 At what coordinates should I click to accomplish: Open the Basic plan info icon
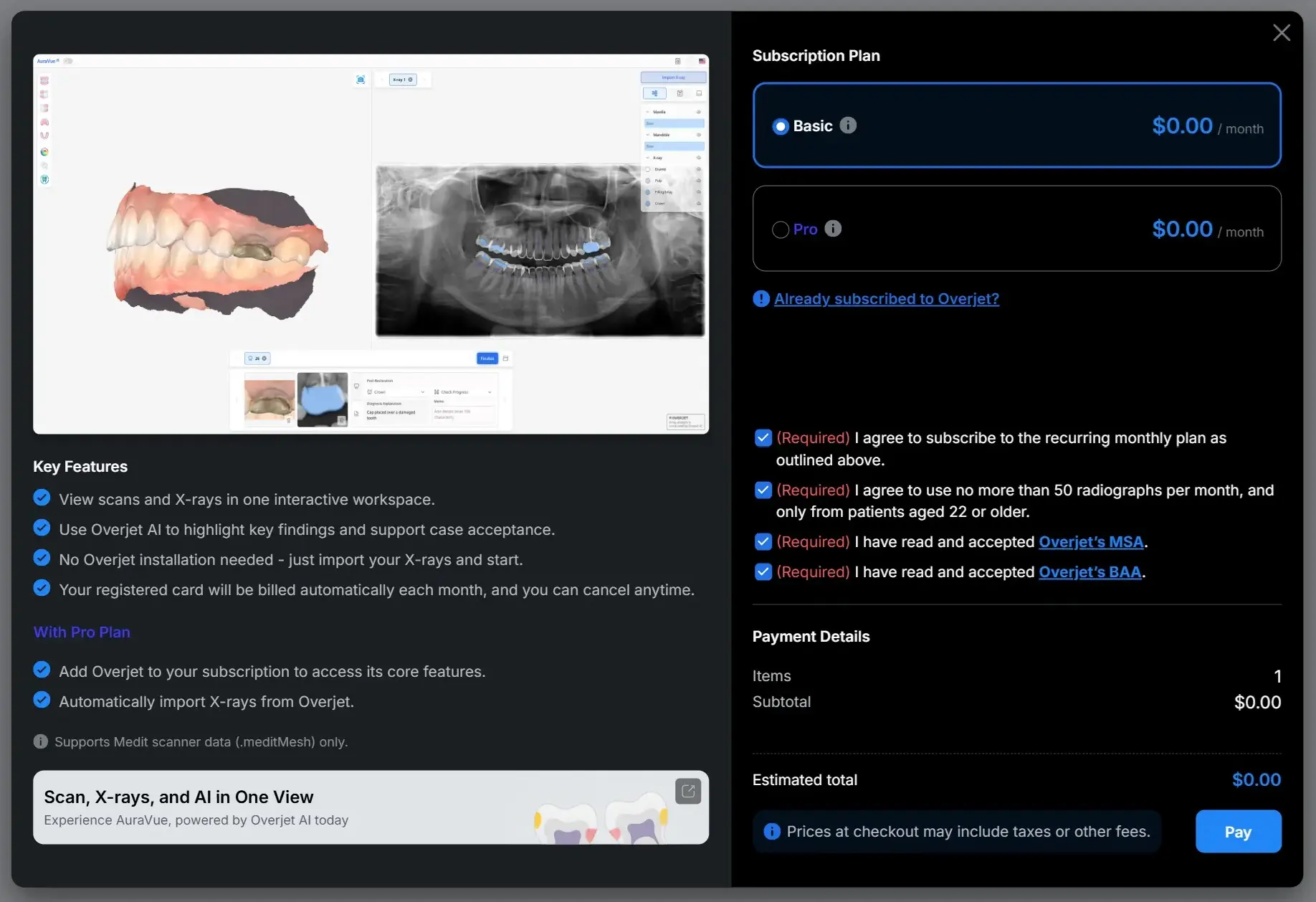click(x=848, y=125)
